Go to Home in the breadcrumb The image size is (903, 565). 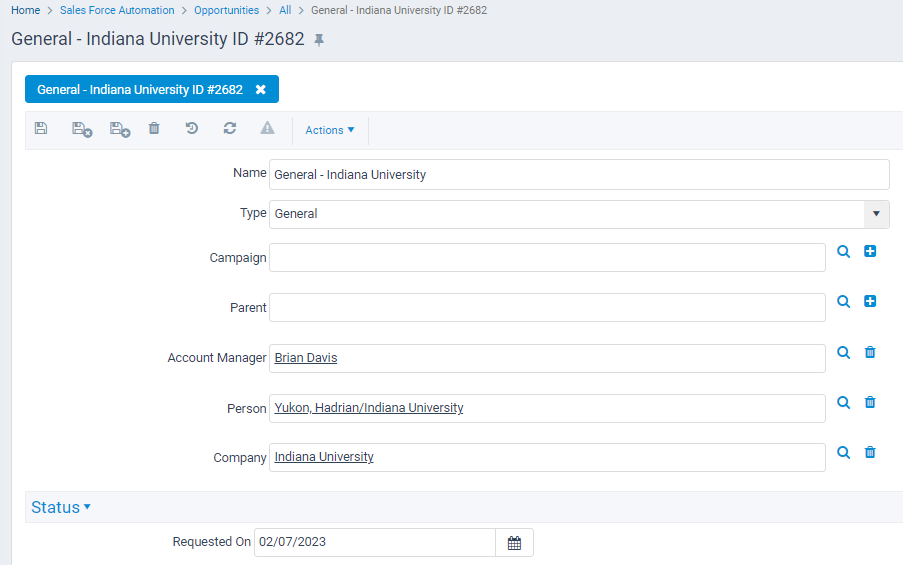25,10
